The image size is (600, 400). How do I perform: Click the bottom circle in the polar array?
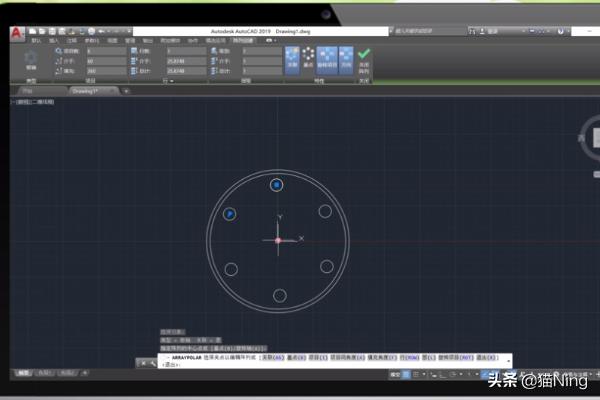(280, 296)
